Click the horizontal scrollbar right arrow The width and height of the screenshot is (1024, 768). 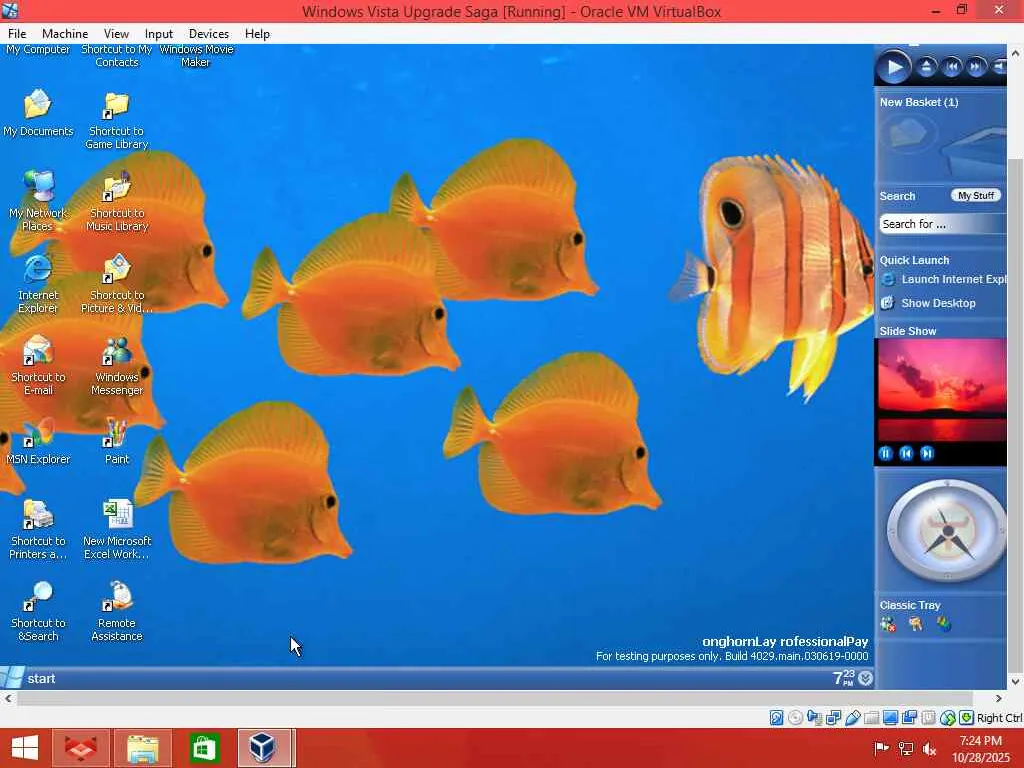[x=999, y=698]
